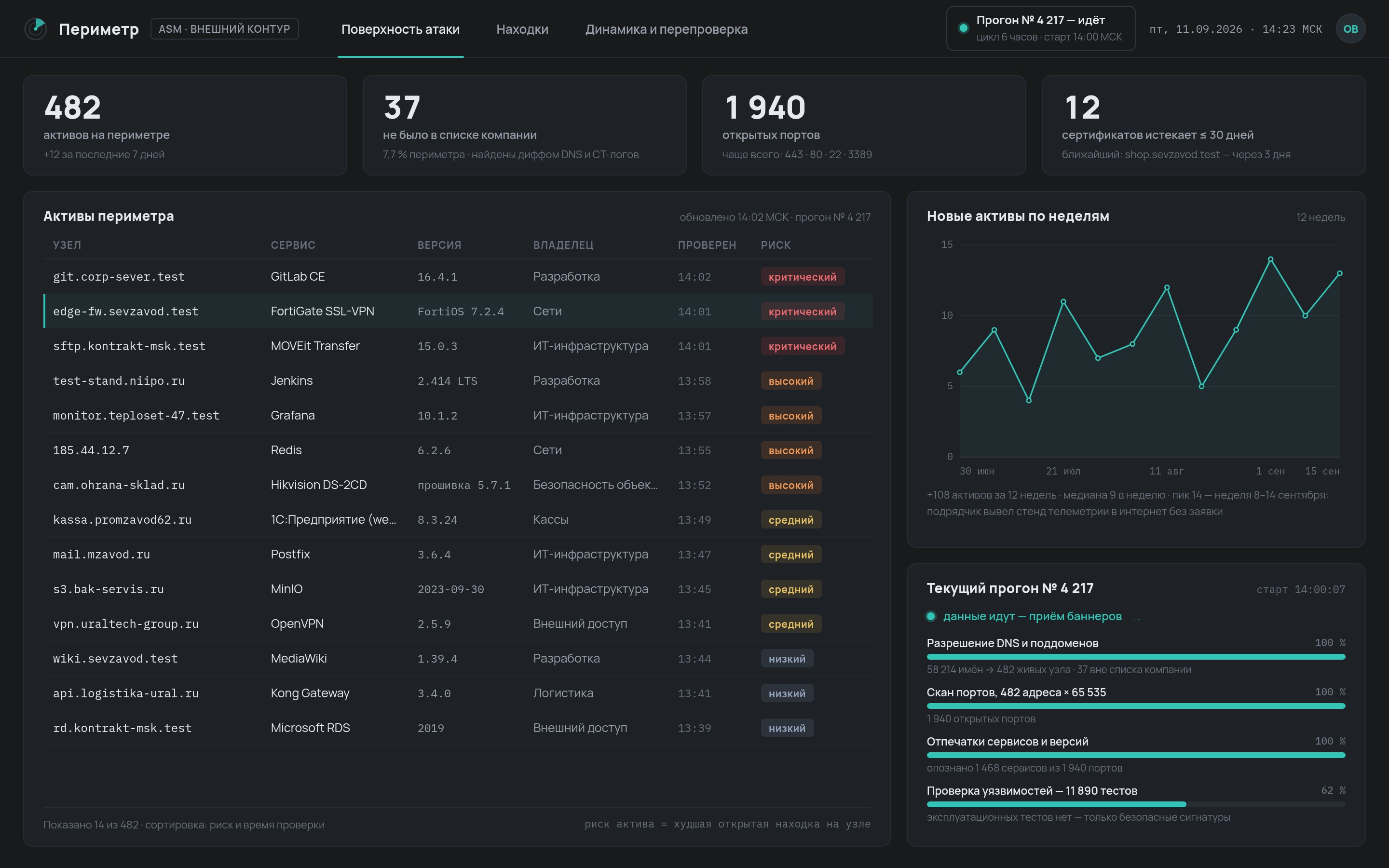
Task: Click the MinIO version 2023-09-30 cell
Action: [x=450, y=590]
